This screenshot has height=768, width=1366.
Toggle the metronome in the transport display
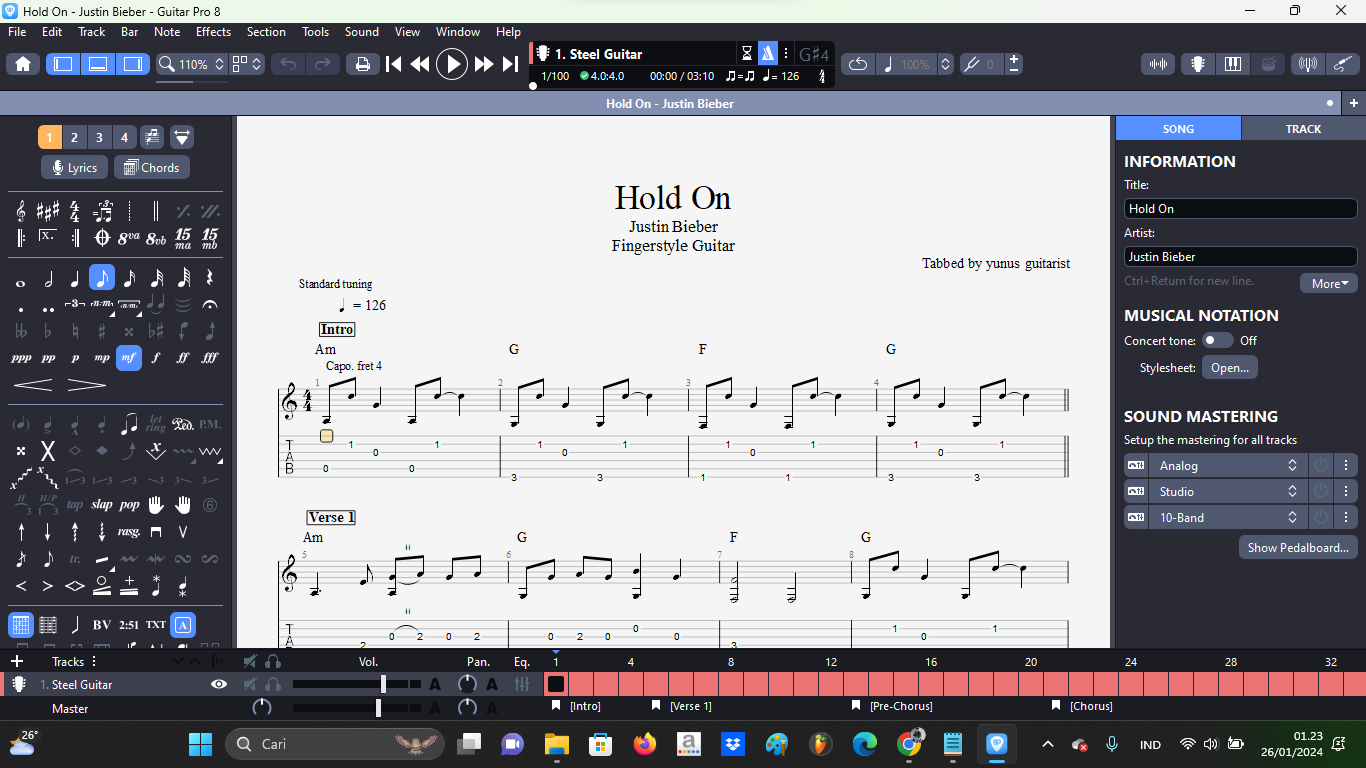tap(767, 54)
